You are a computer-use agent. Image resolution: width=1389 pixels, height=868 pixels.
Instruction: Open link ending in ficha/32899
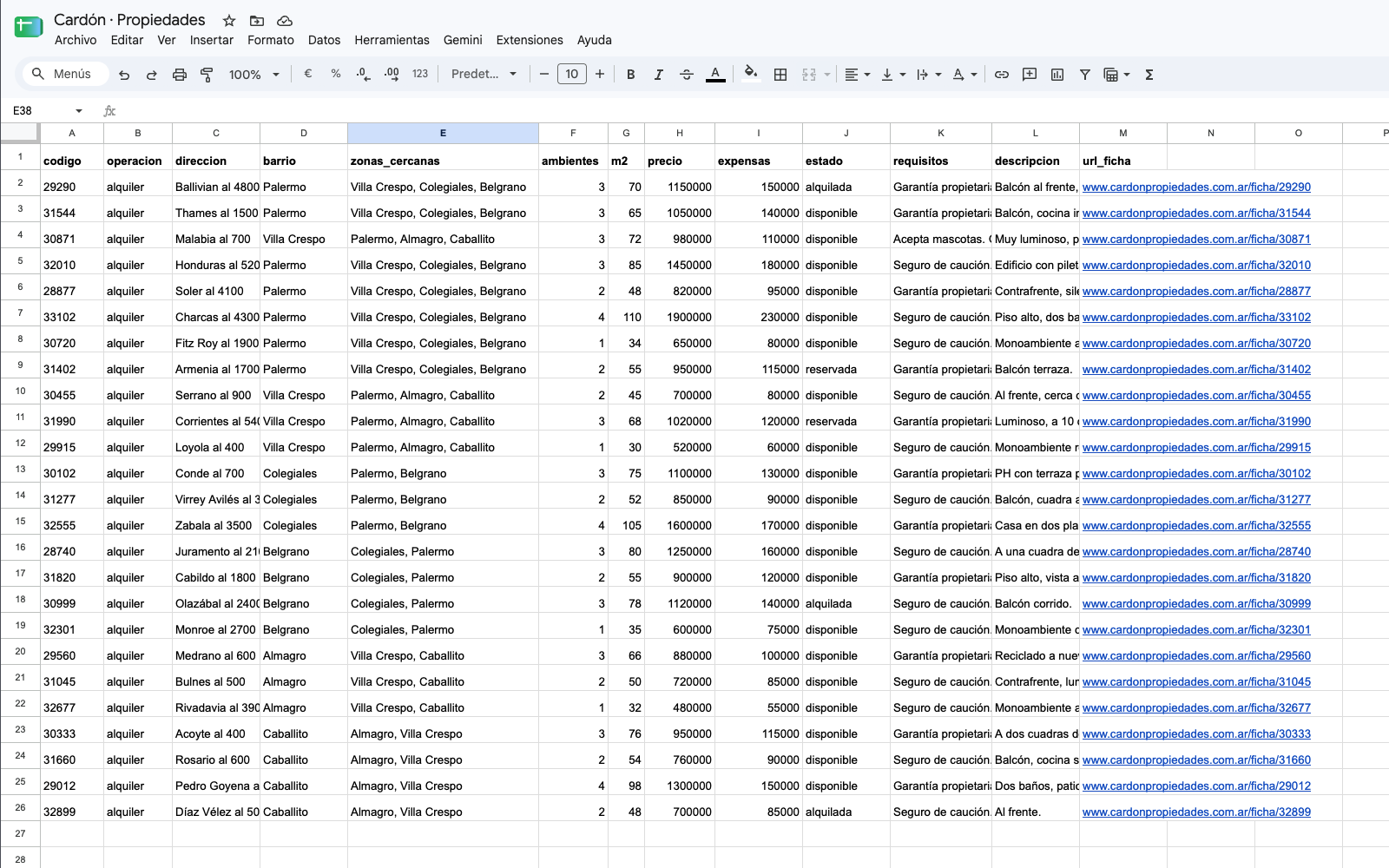(1196, 812)
